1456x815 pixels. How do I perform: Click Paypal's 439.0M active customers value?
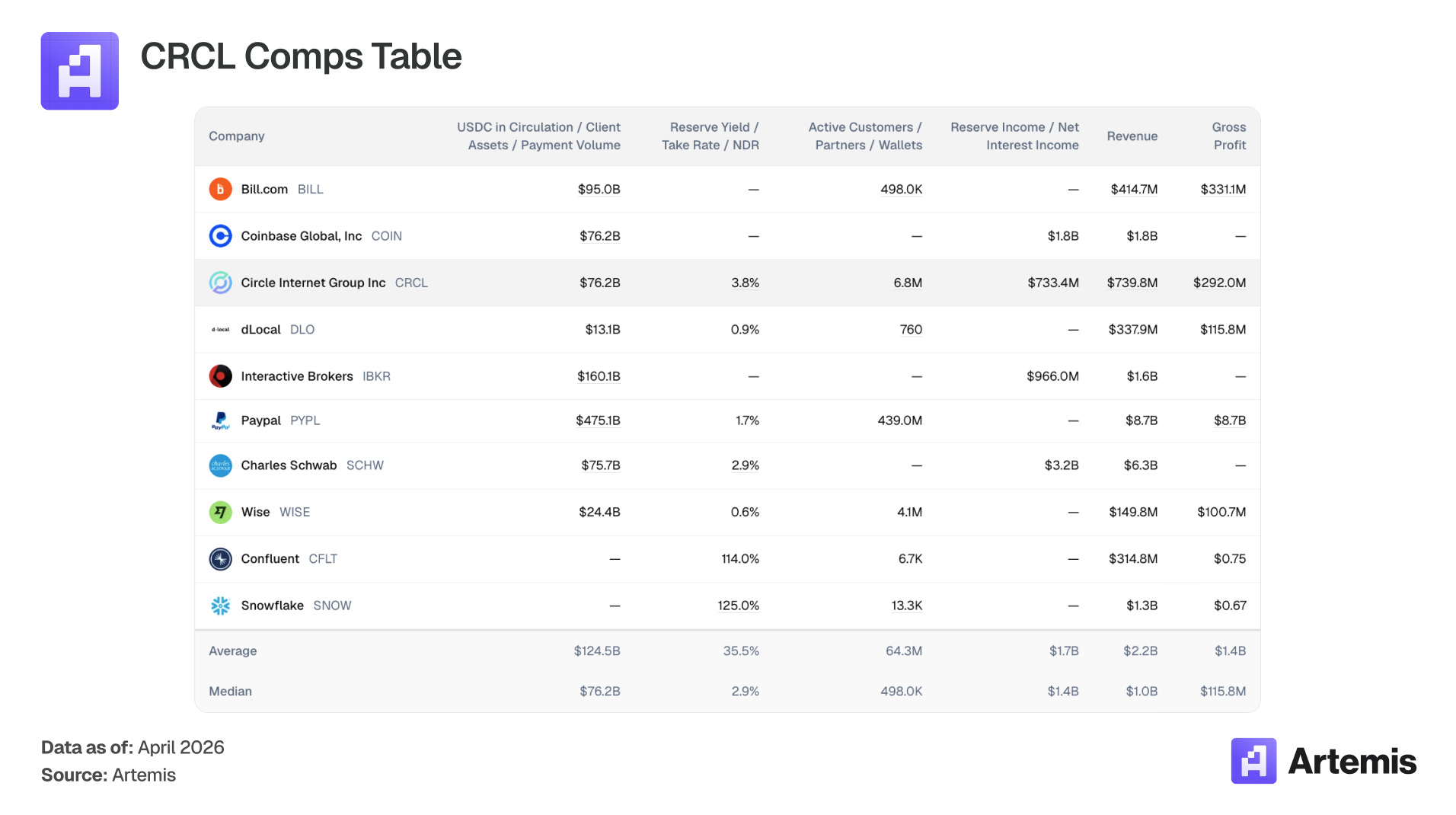(x=899, y=420)
